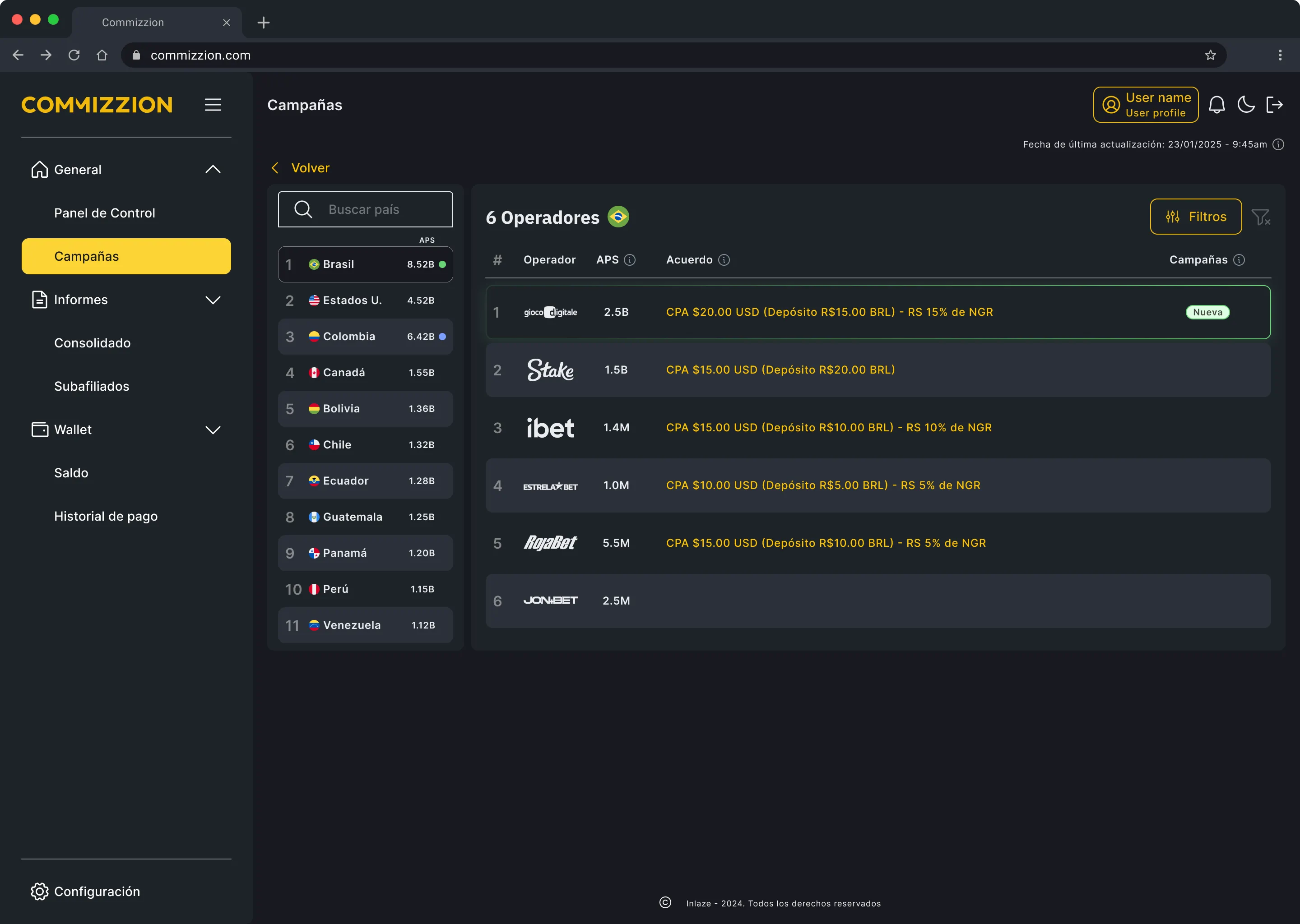This screenshot has height=924, width=1300.
Task: Show info next to Acuerdo header
Action: point(724,260)
